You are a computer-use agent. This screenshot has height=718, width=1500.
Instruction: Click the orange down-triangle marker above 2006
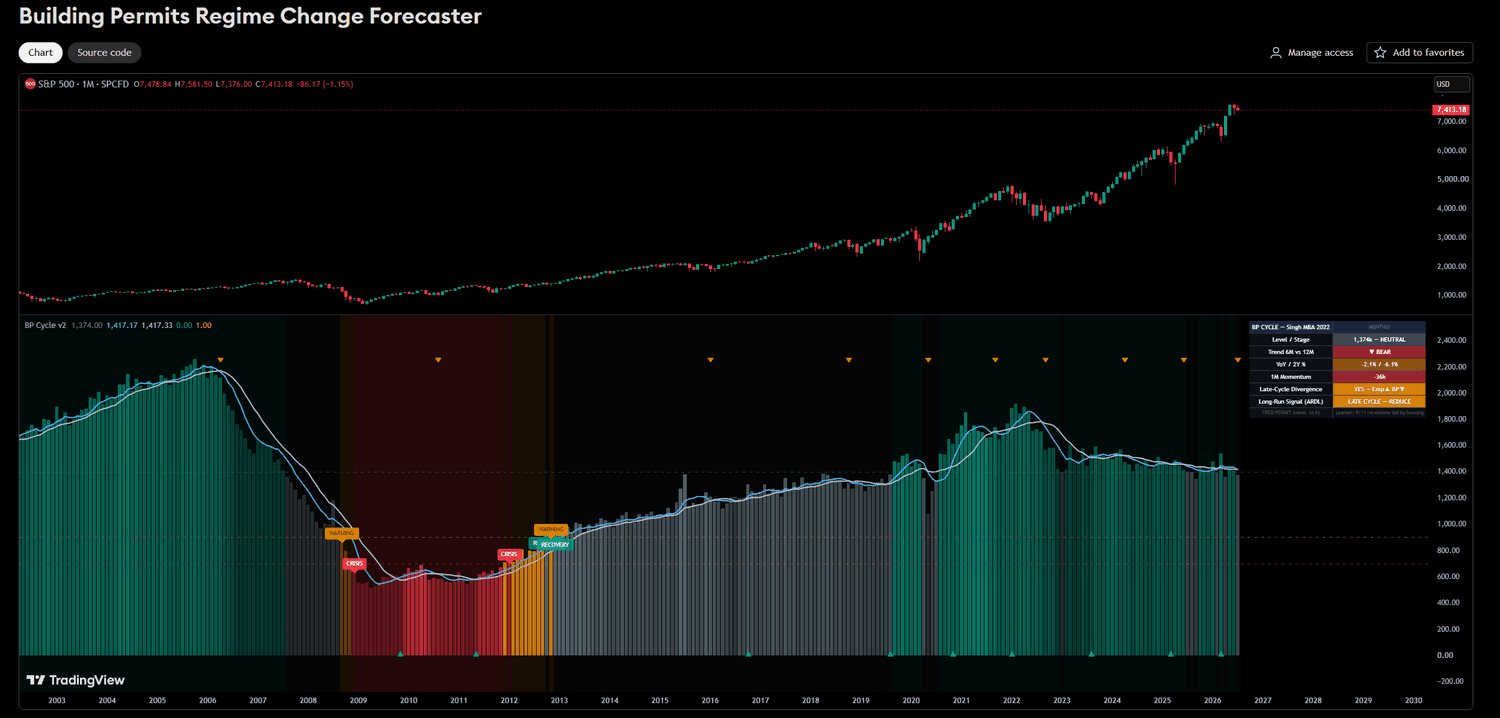[x=220, y=359]
